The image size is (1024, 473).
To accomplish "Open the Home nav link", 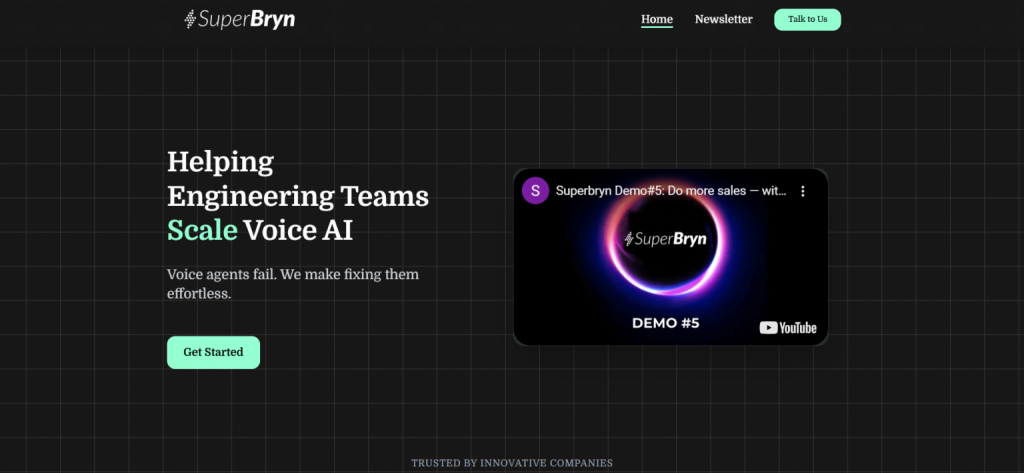I will click(x=657, y=20).
